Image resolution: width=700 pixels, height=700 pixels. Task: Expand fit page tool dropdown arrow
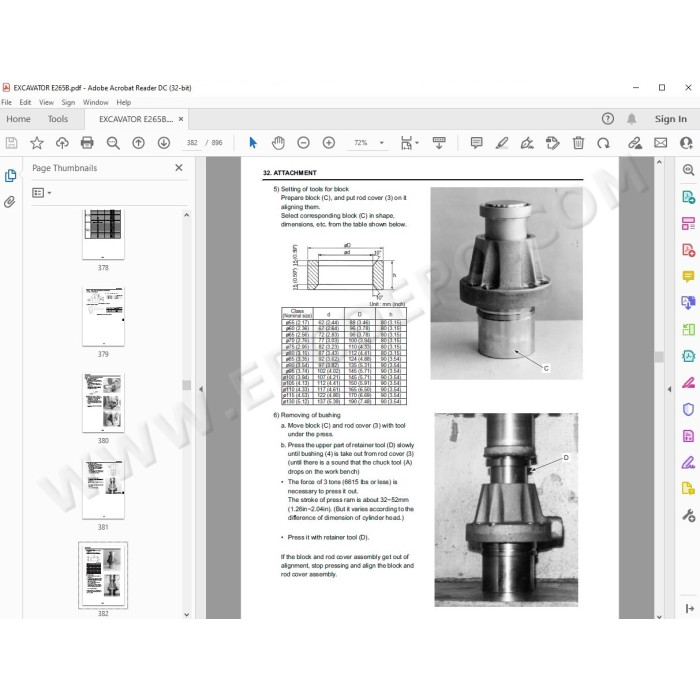[417, 143]
